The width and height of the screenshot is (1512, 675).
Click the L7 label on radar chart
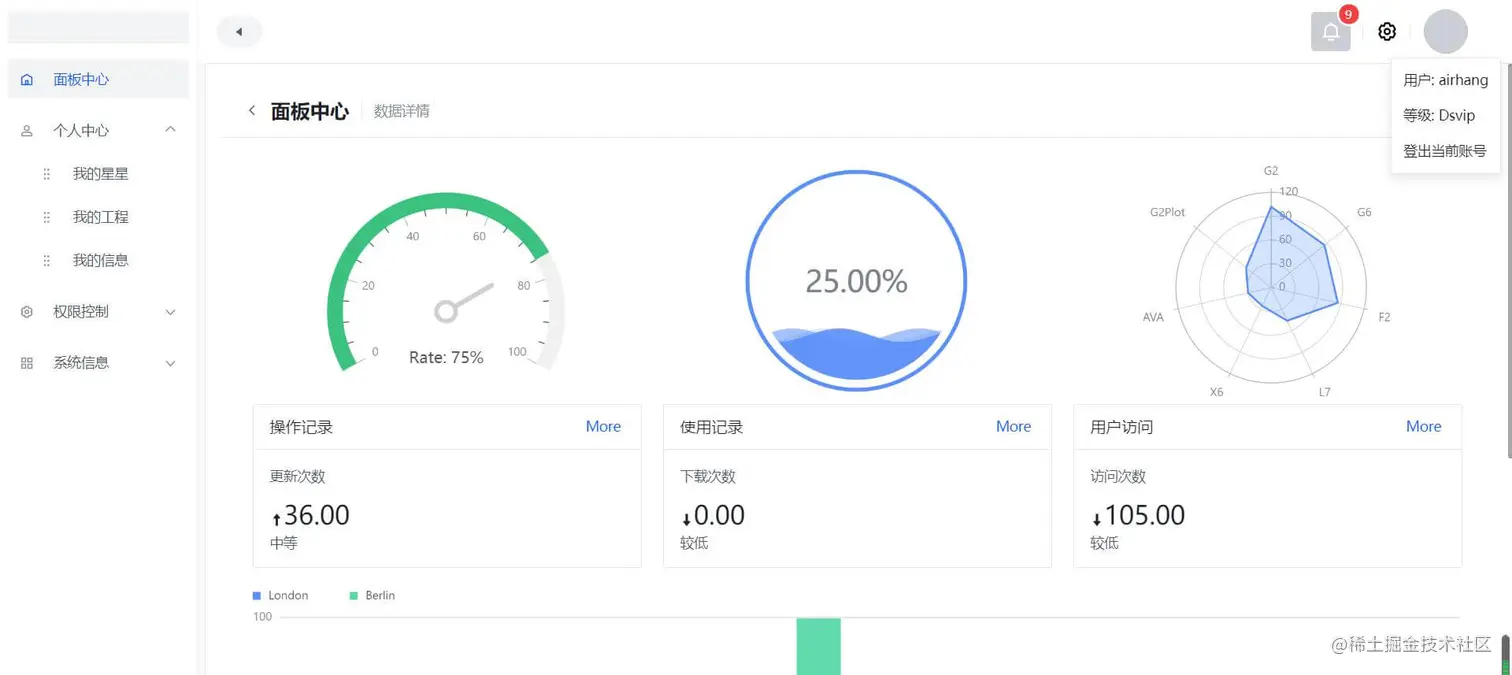tap(1324, 392)
